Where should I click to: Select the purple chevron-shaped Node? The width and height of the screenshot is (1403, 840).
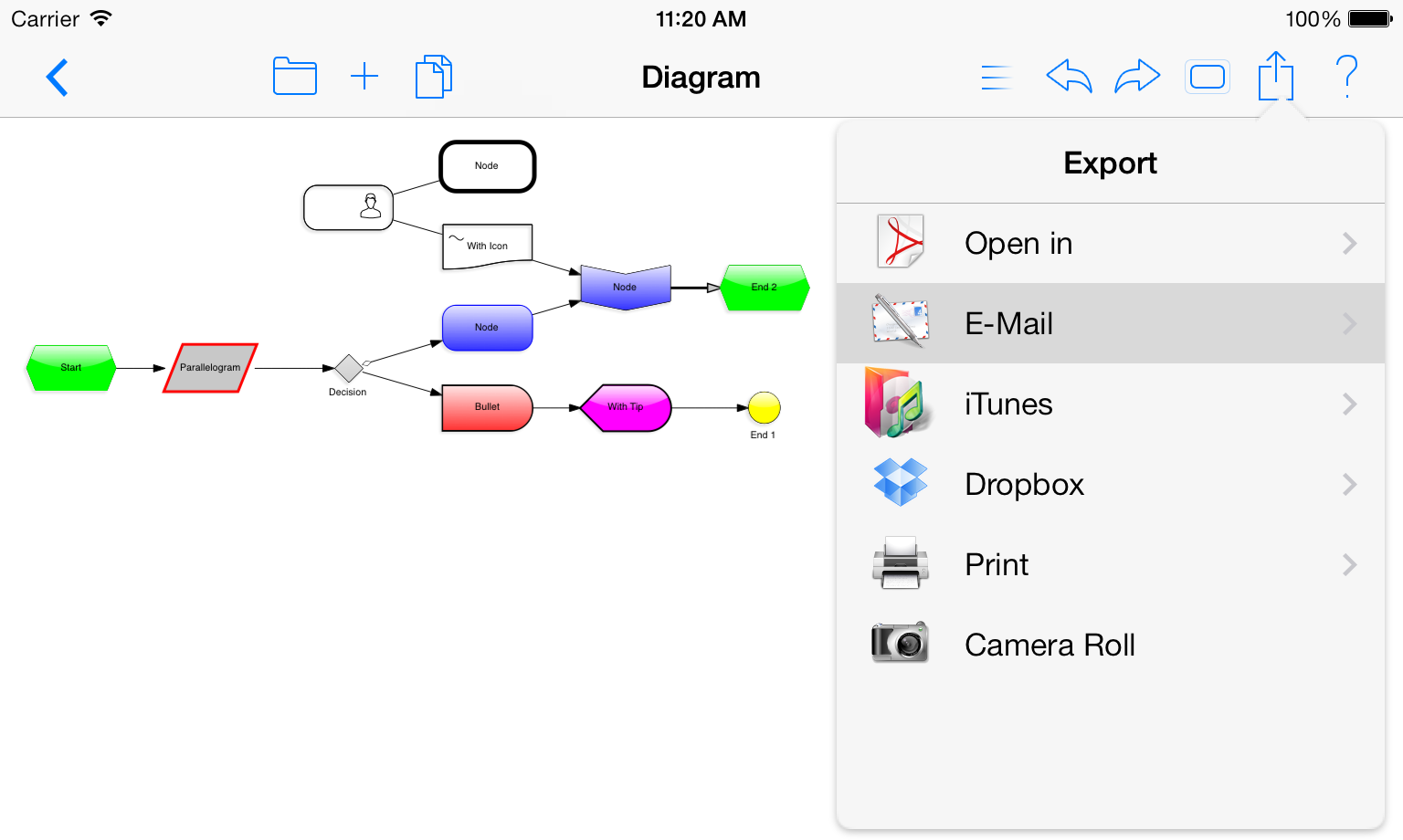(x=626, y=288)
